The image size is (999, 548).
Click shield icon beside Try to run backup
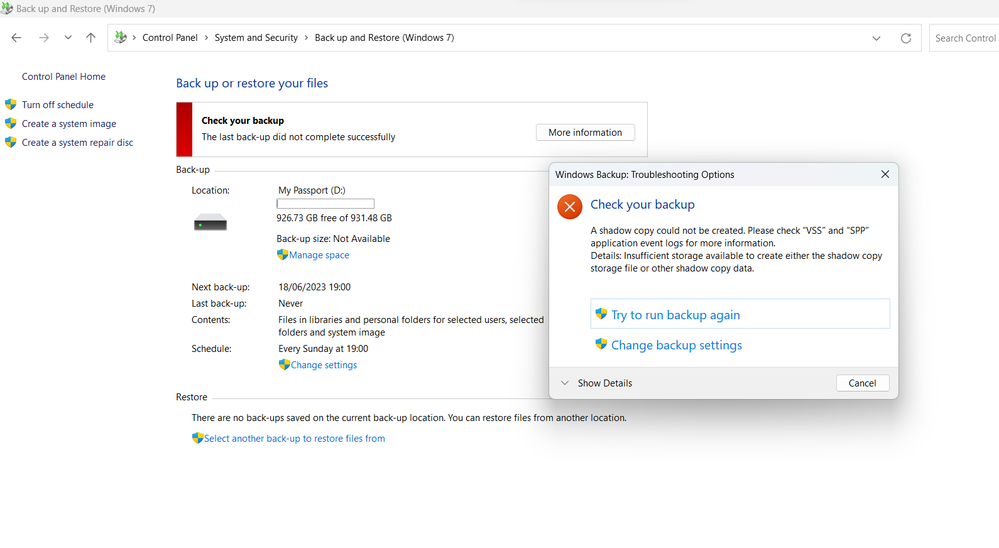[601, 314]
